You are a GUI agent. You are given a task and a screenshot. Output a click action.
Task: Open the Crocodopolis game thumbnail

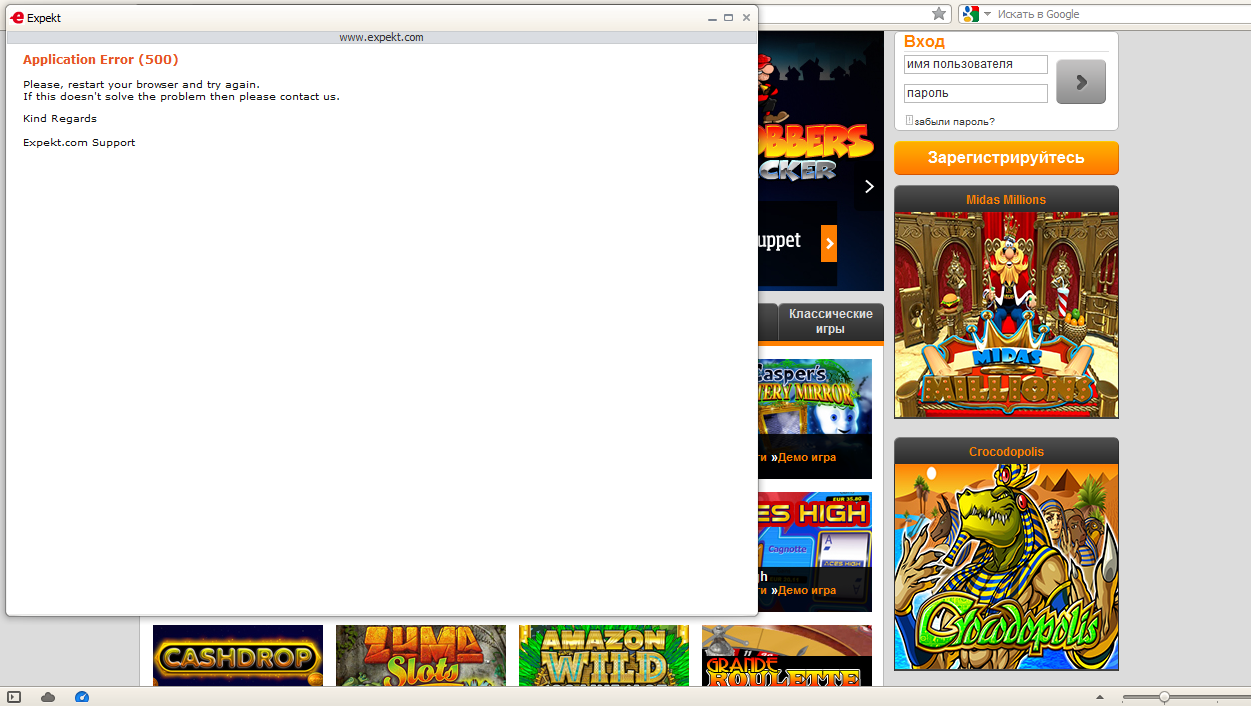pyautogui.click(x=1006, y=567)
